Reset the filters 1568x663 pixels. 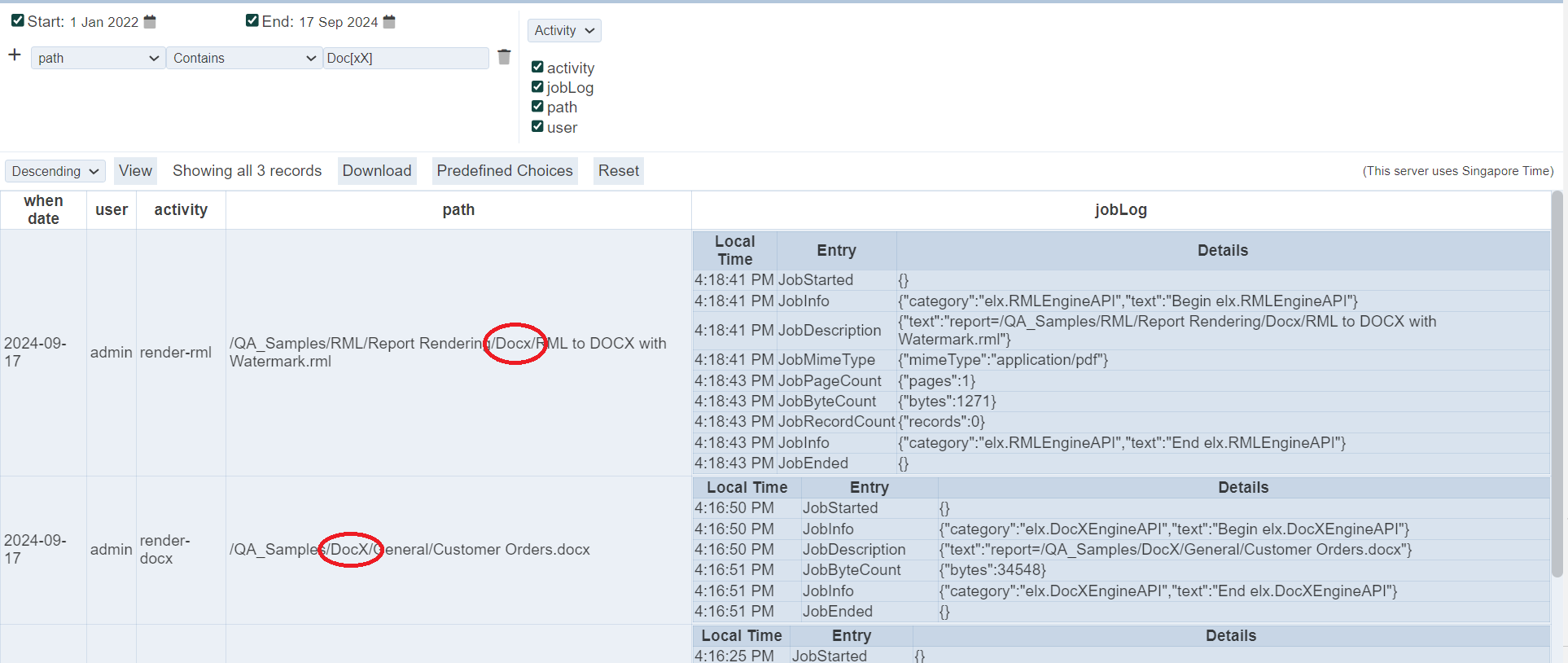click(619, 171)
